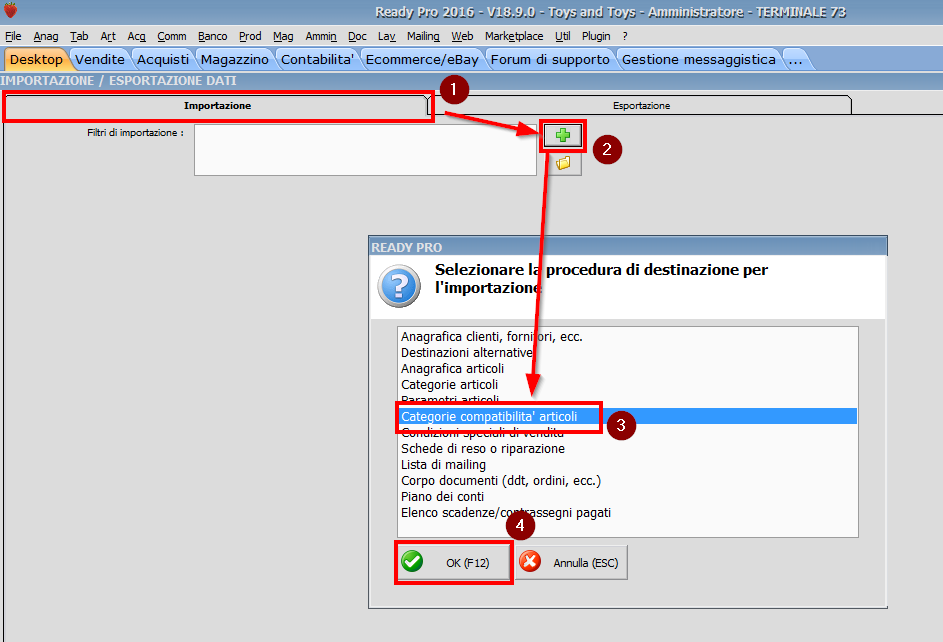Select the Ecommerce/eBay tab
This screenshot has width=943, height=642.
click(422, 60)
